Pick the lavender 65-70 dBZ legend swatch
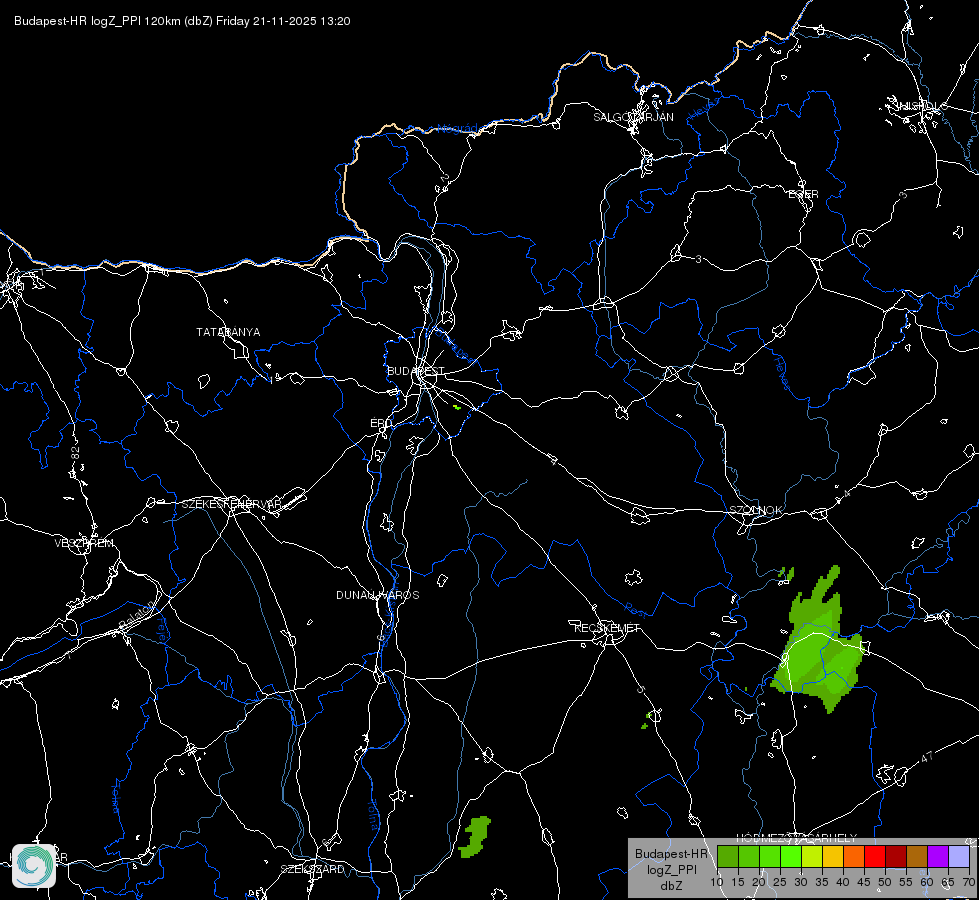Screen dimensions: 979x900 tap(959, 856)
